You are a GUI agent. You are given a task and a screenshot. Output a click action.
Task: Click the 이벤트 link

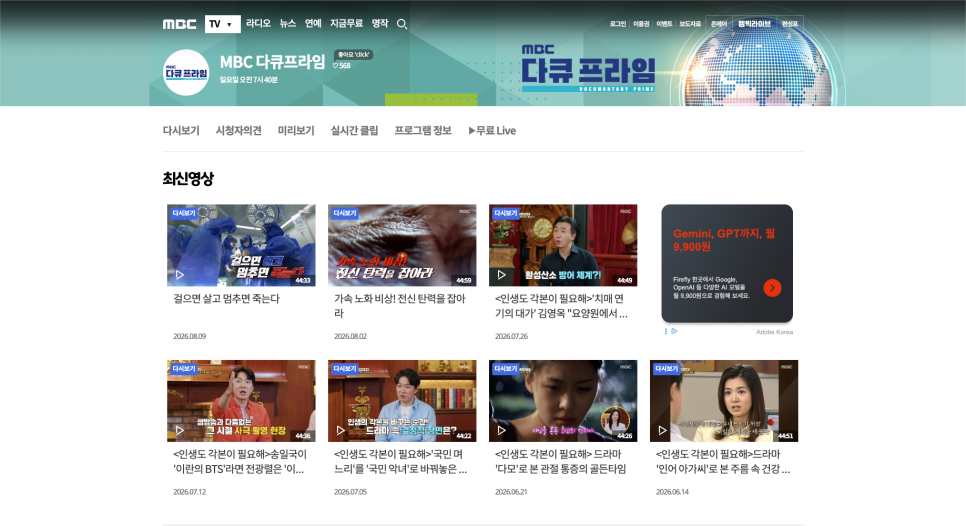pos(664,24)
